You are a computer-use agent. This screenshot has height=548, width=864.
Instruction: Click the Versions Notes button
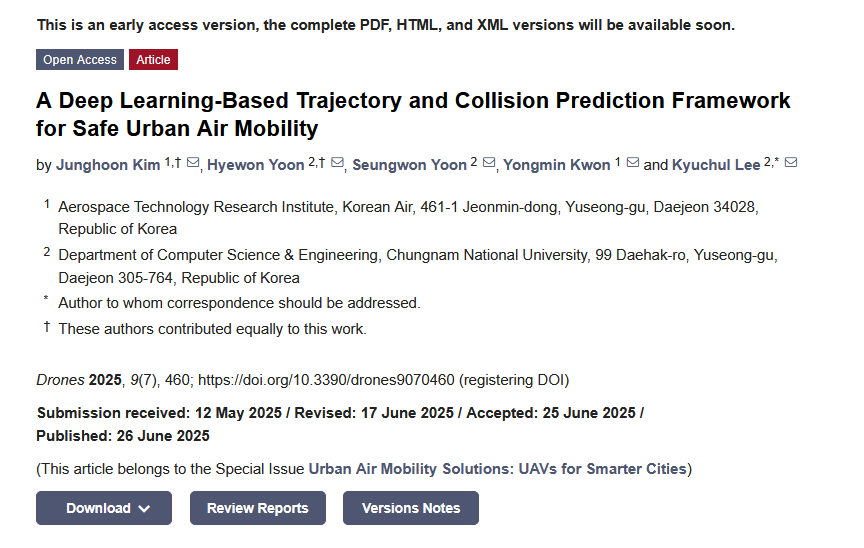coord(411,508)
